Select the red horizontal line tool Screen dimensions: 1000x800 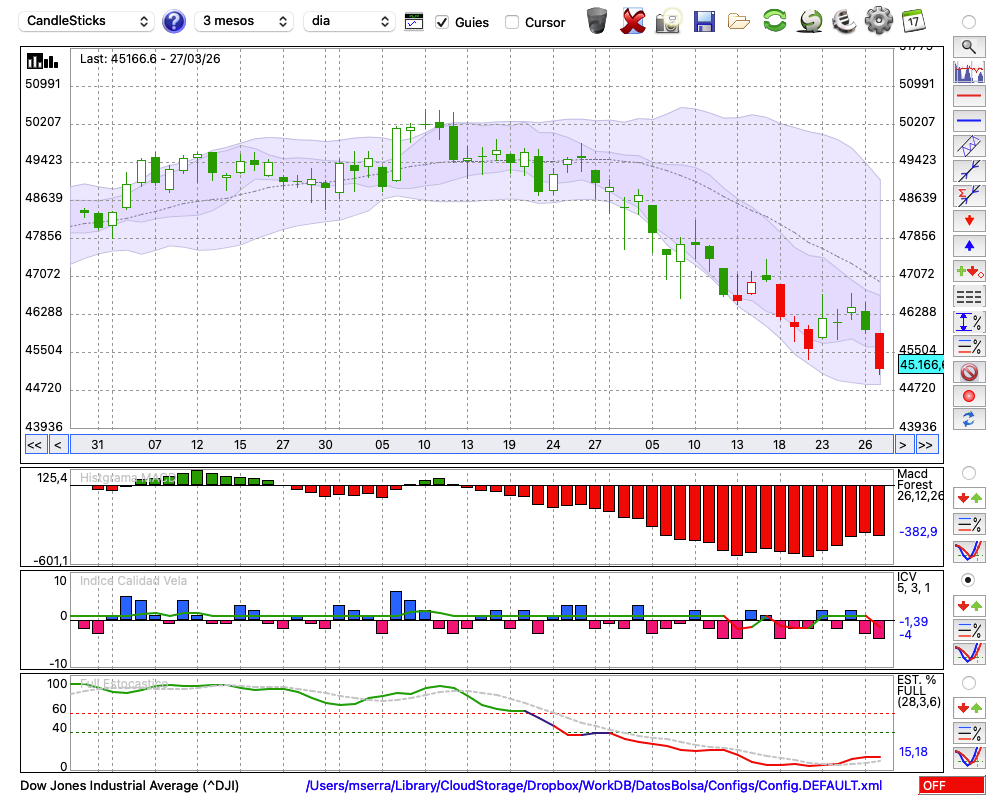click(x=968, y=96)
